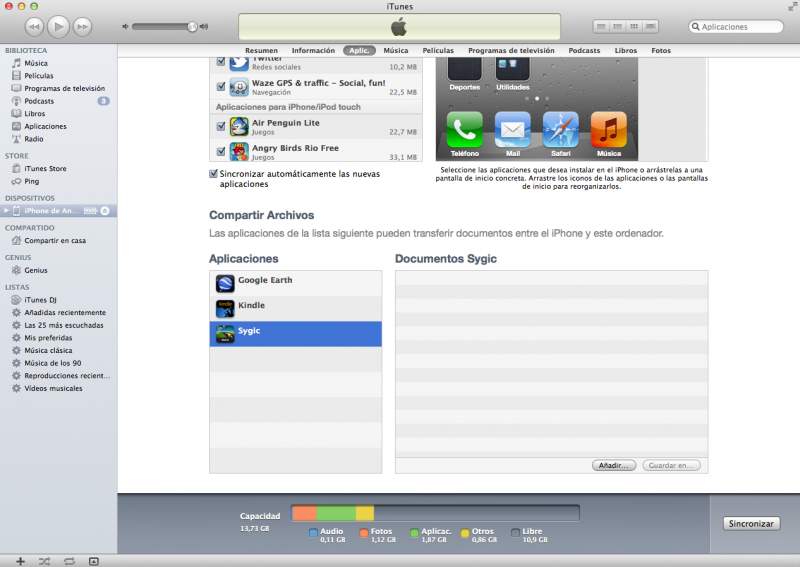Image resolution: width=800 pixels, height=567 pixels.
Task: Add a playlist with the plus icon
Action: pyautogui.click(x=20, y=561)
